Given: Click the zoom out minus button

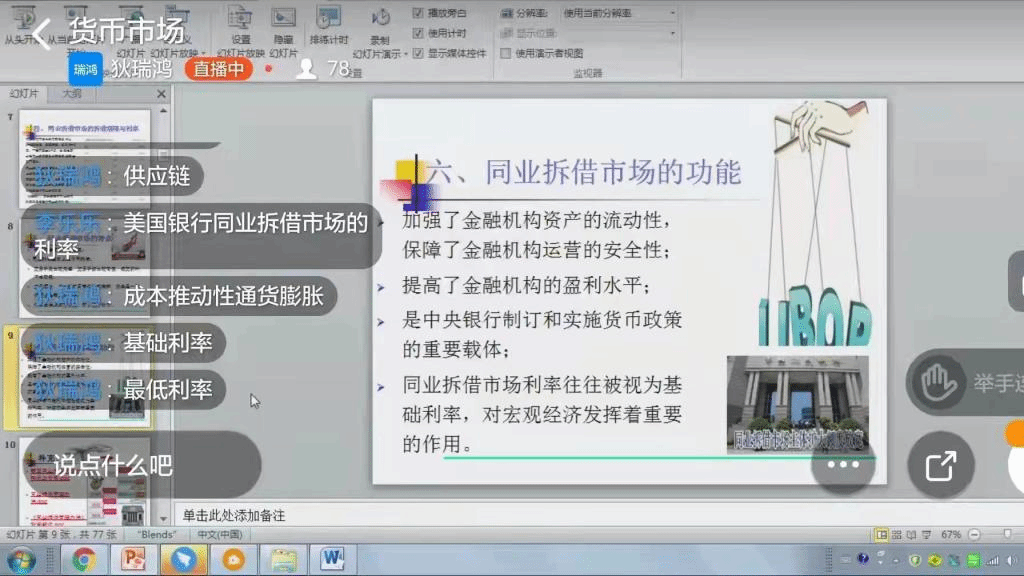Looking at the screenshot, I should (x=974, y=535).
